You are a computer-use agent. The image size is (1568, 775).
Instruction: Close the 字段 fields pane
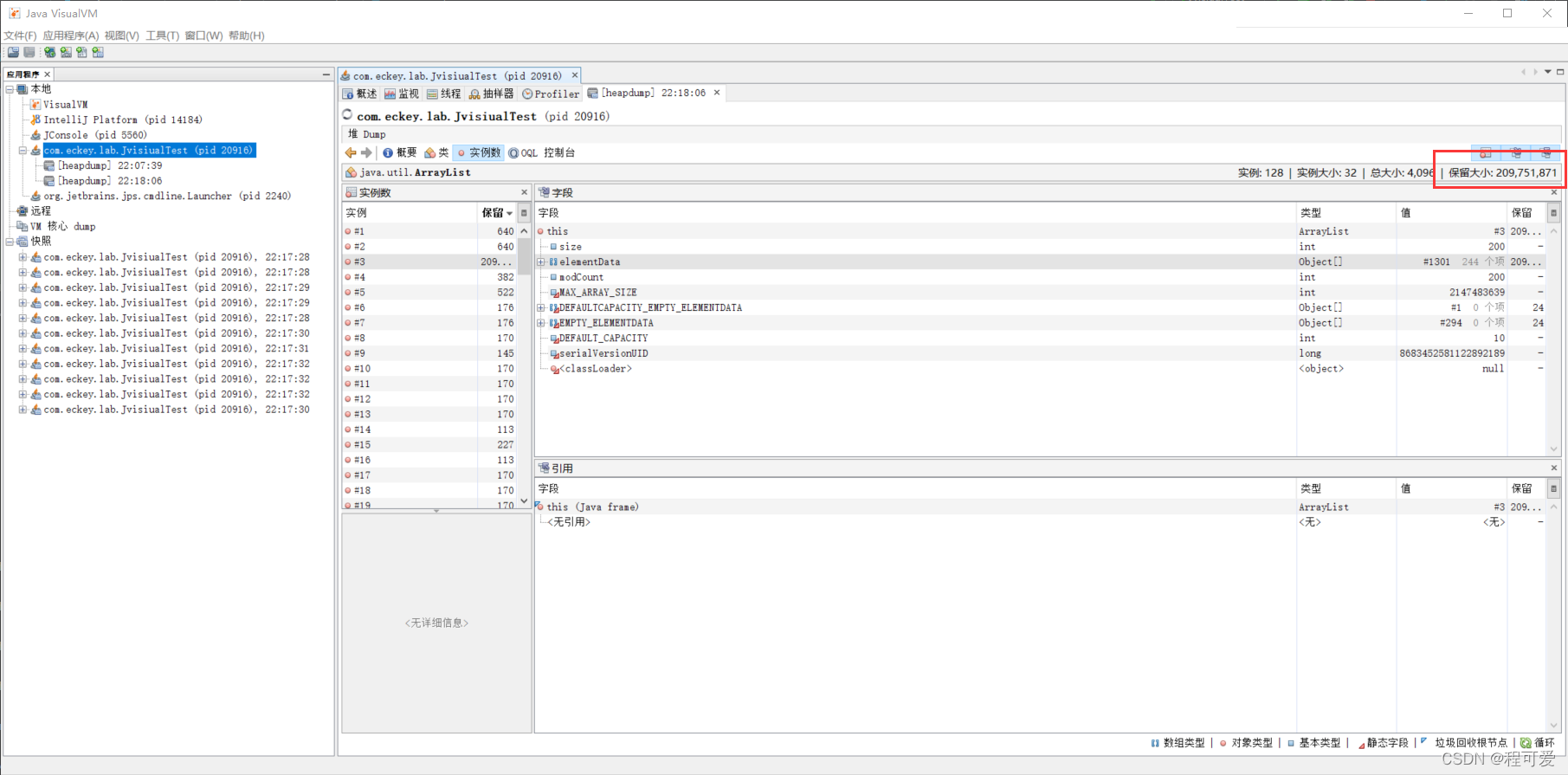(x=1554, y=192)
